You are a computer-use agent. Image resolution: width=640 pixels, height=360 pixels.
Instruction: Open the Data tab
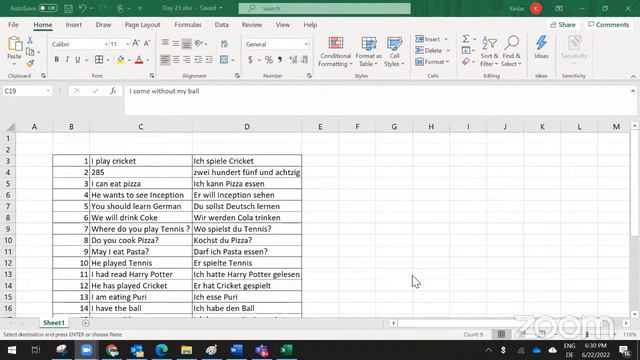pyautogui.click(x=222, y=25)
